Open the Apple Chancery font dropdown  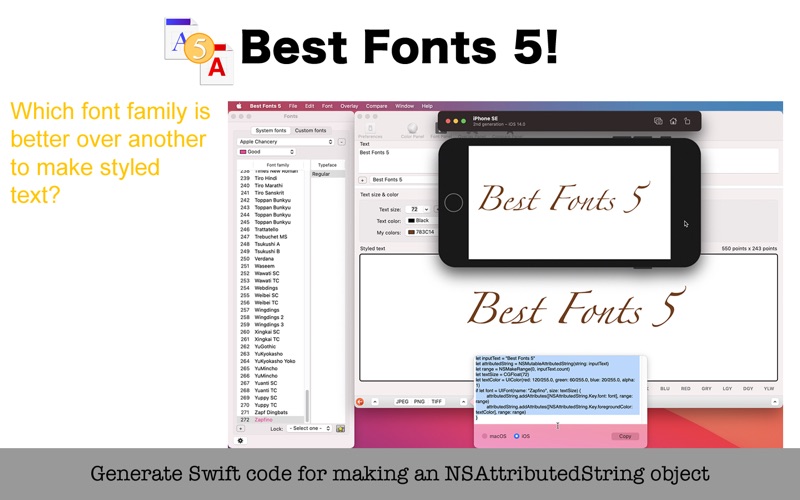[286, 142]
